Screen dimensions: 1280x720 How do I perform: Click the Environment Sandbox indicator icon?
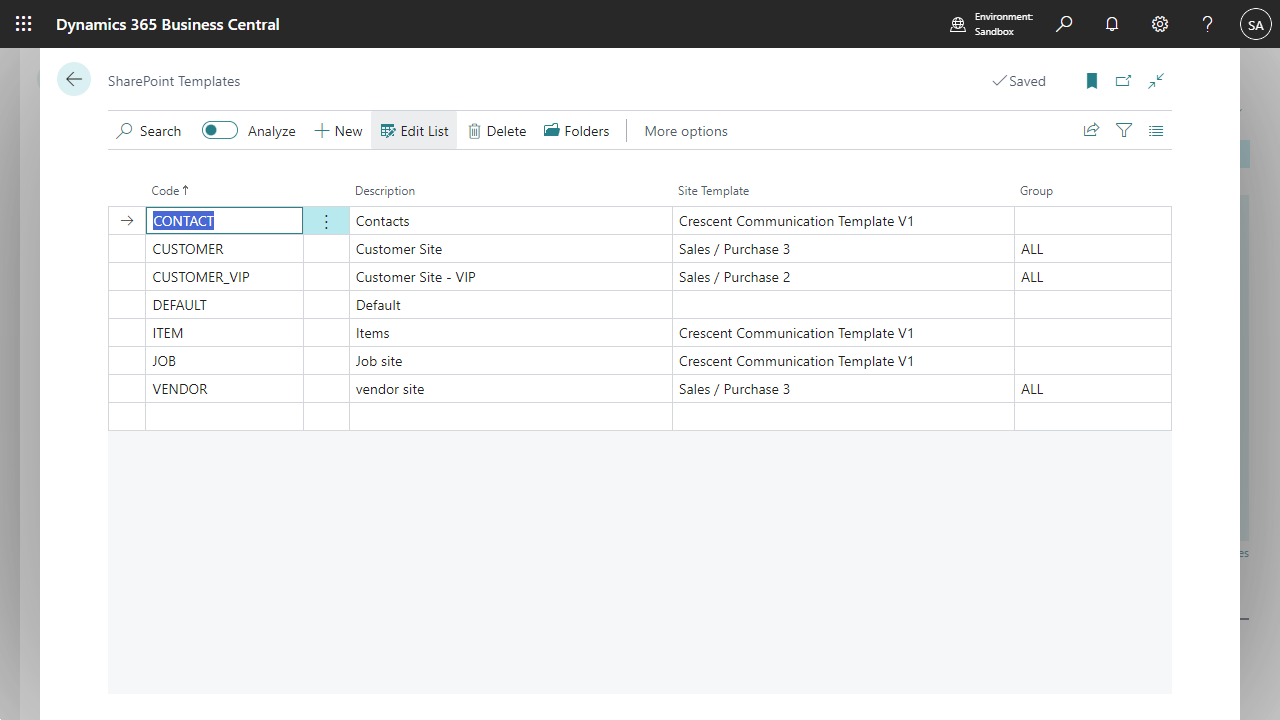(x=958, y=24)
